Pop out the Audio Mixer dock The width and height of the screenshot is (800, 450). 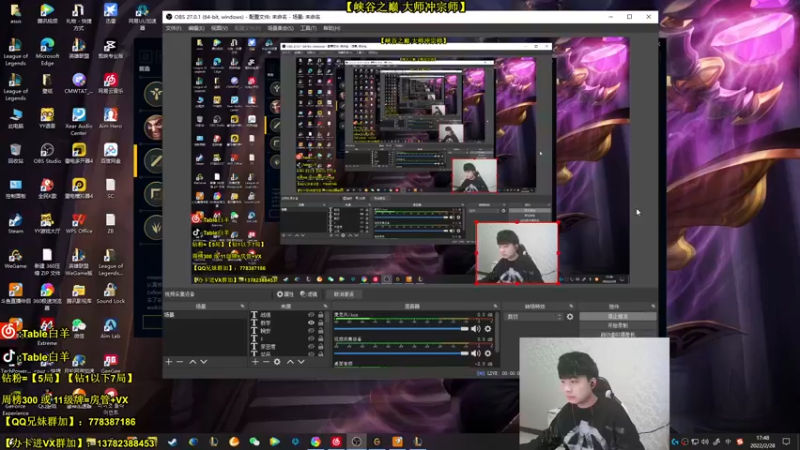coord(495,306)
